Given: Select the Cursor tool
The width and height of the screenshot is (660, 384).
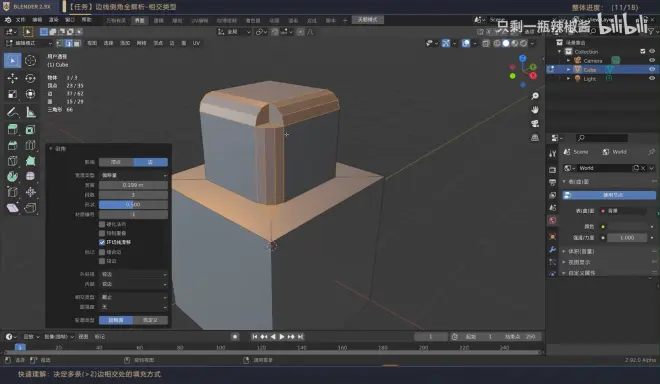Looking at the screenshot, I should 30,61.
